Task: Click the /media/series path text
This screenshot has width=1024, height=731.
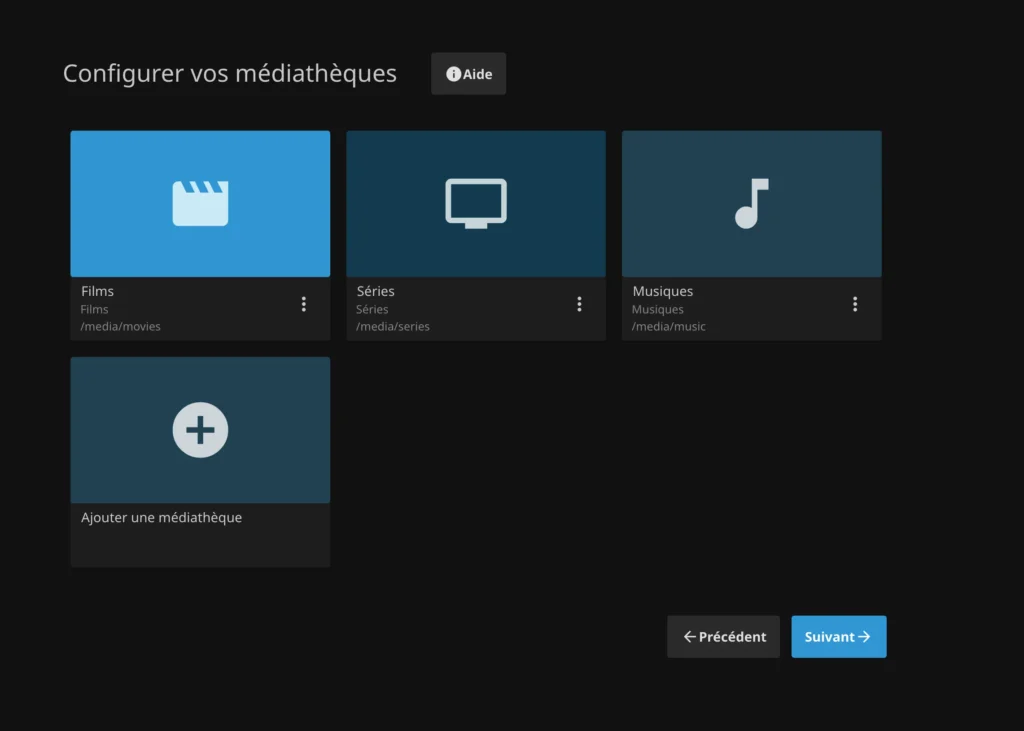Action: tap(393, 327)
